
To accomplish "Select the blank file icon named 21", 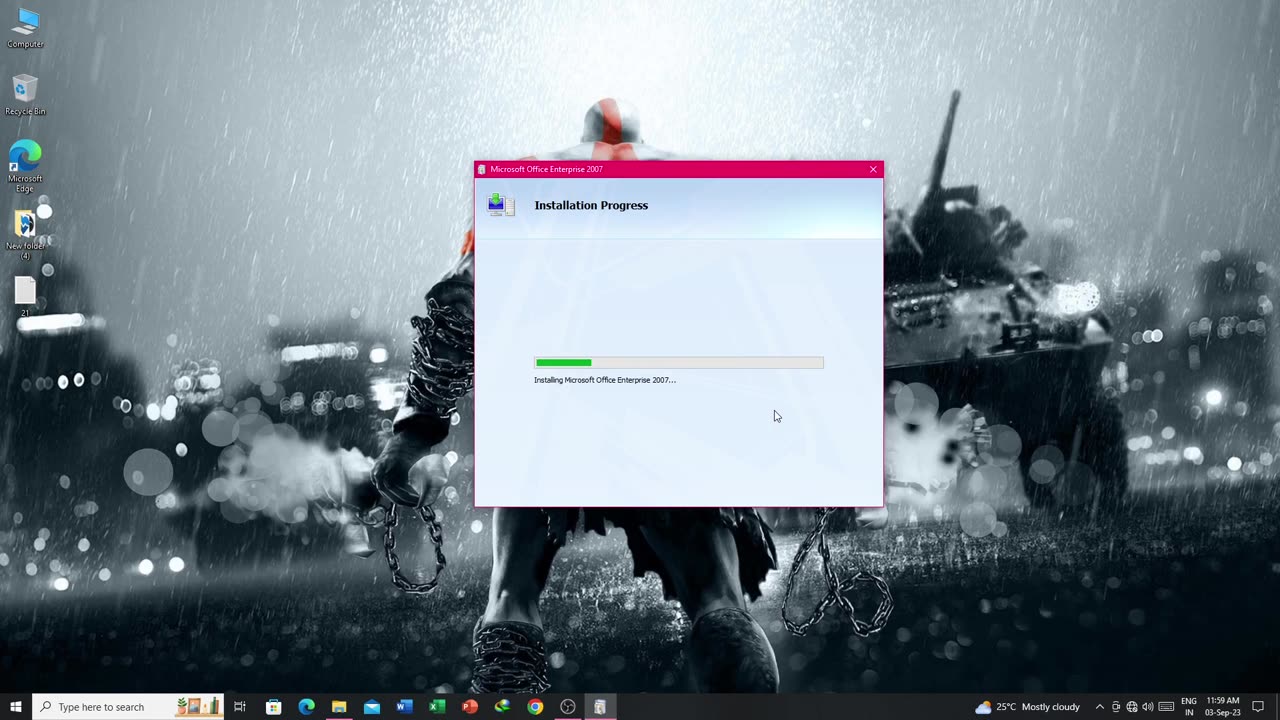I will coord(25,297).
